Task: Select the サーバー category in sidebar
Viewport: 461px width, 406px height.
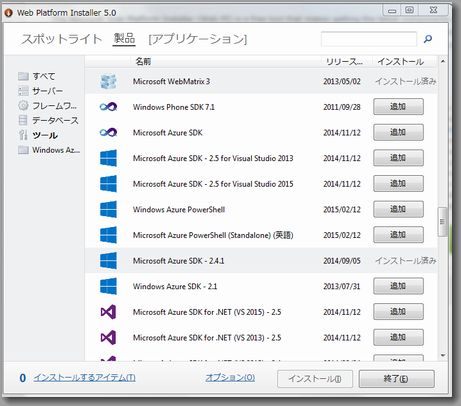Action: coord(40,91)
